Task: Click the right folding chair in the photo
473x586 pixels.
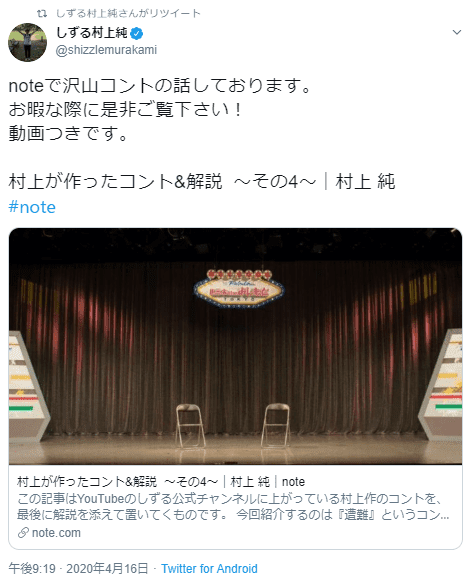Action: 276,425
